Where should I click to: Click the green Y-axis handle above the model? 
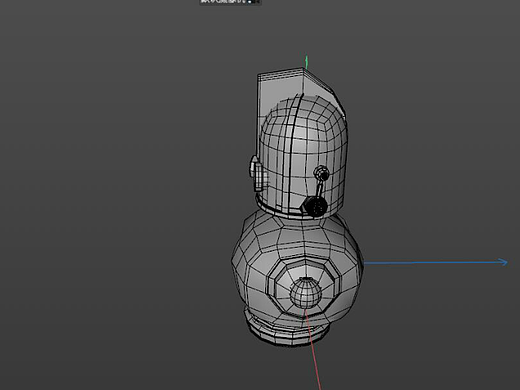[306, 62]
